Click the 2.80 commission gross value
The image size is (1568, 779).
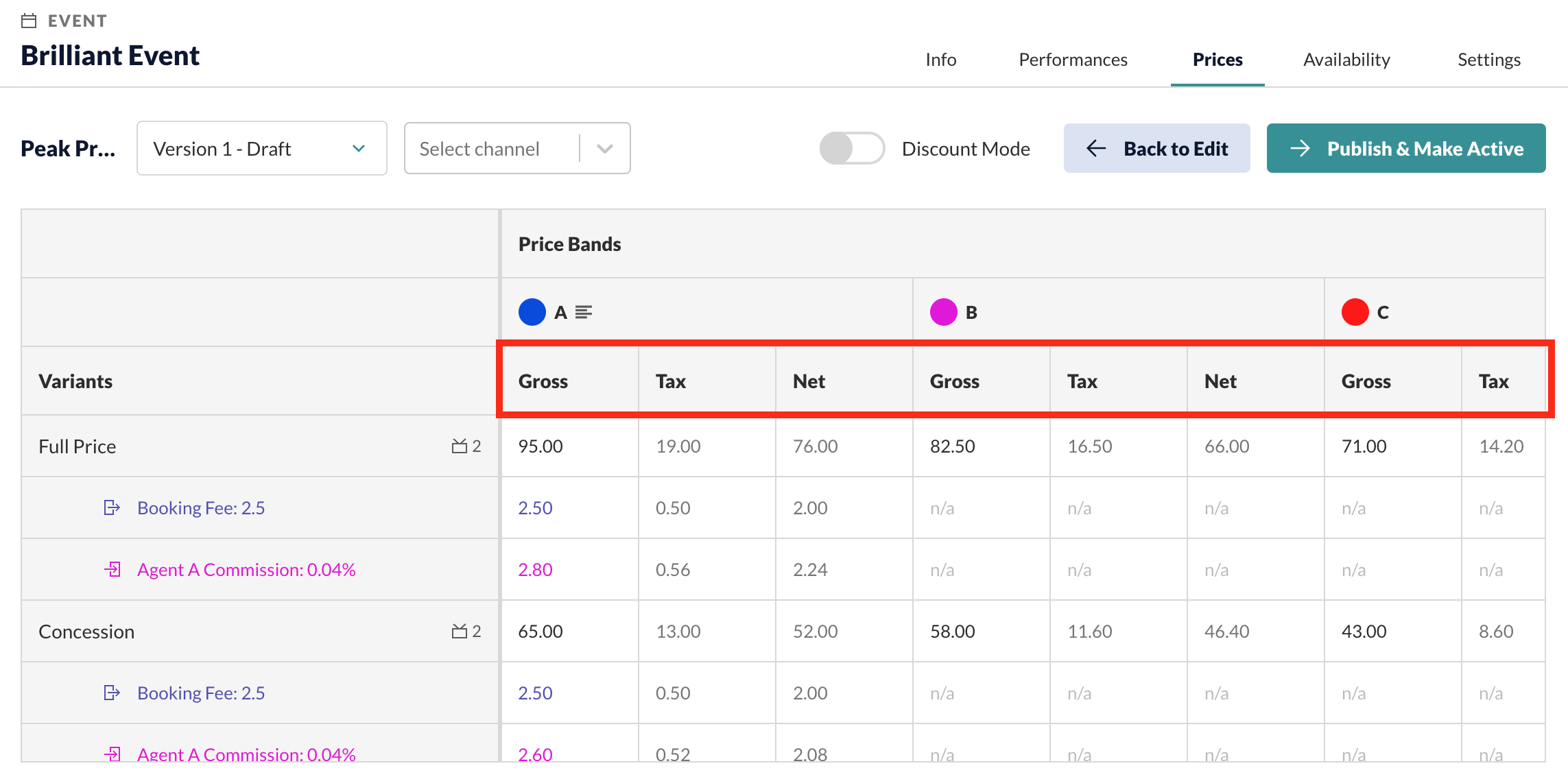coord(535,570)
